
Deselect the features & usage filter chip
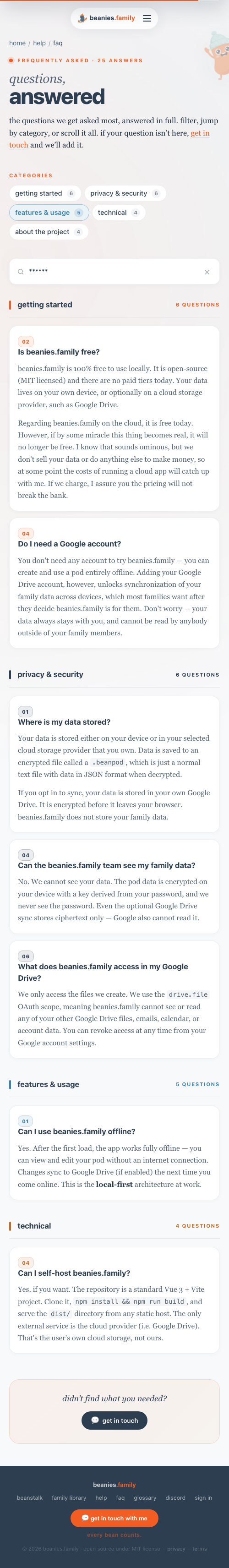[x=49, y=213]
